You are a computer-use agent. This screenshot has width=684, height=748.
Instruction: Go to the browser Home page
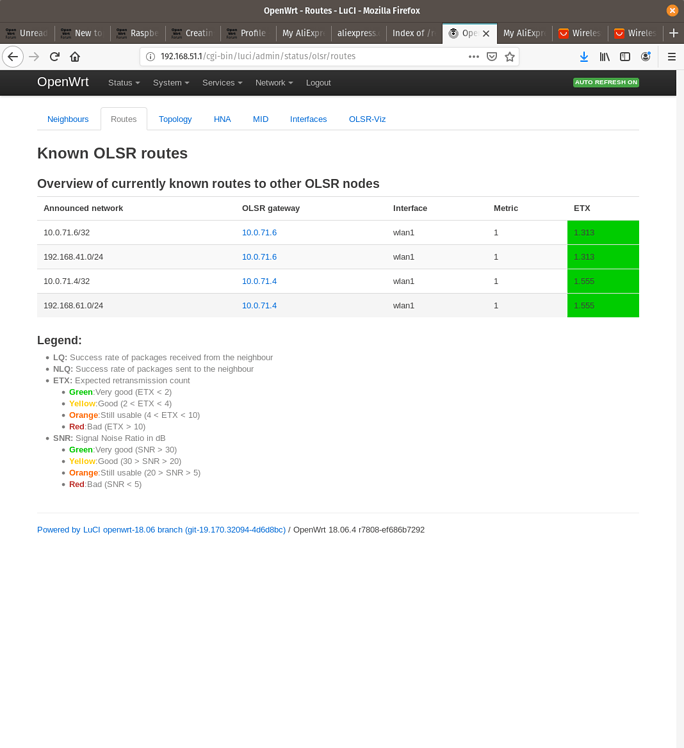coord(75,57)
